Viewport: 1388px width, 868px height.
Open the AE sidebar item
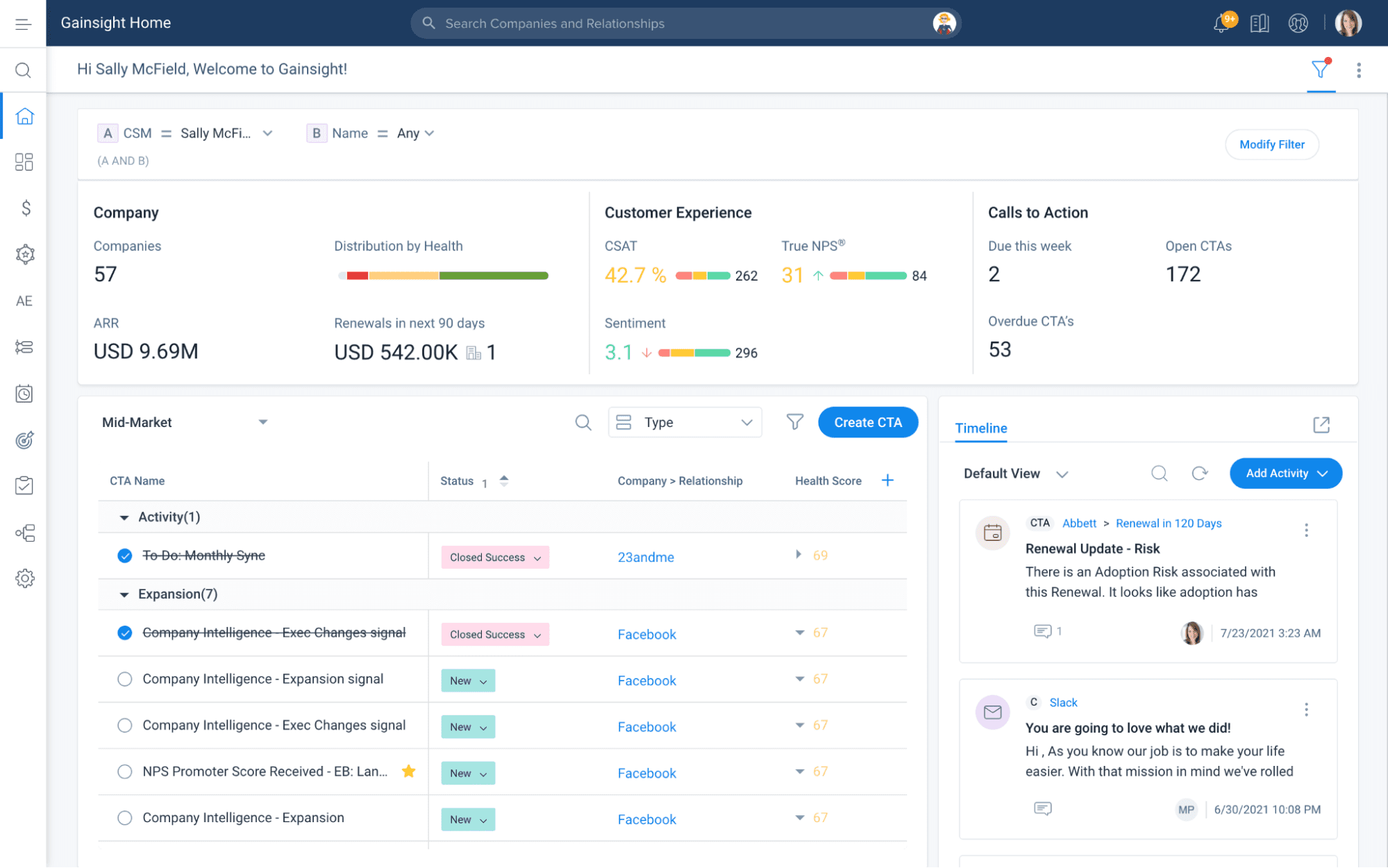coord(24,301)
